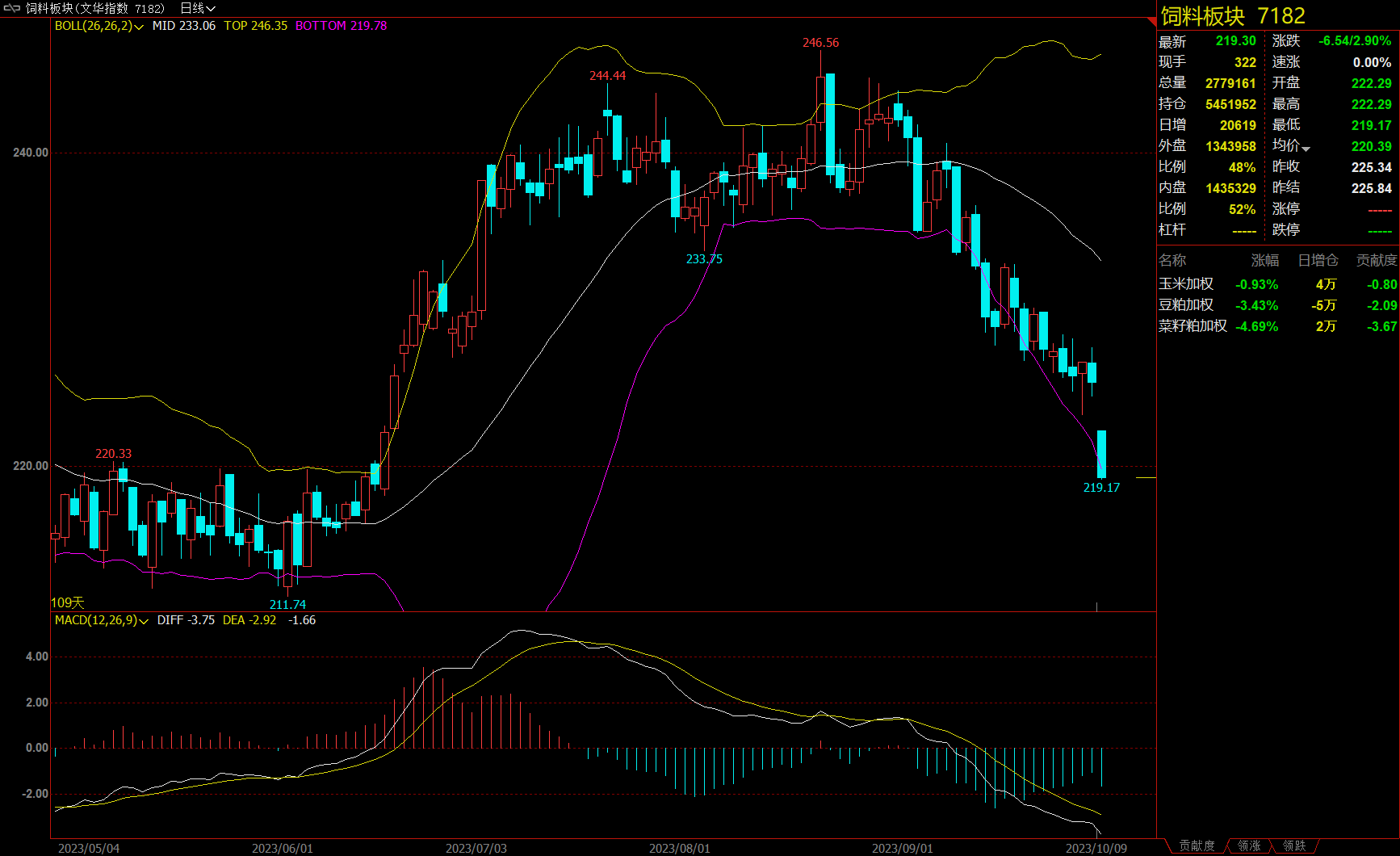Click the 内盘 比例 value 52%
1400x856 pixels.
[1242, 209]
